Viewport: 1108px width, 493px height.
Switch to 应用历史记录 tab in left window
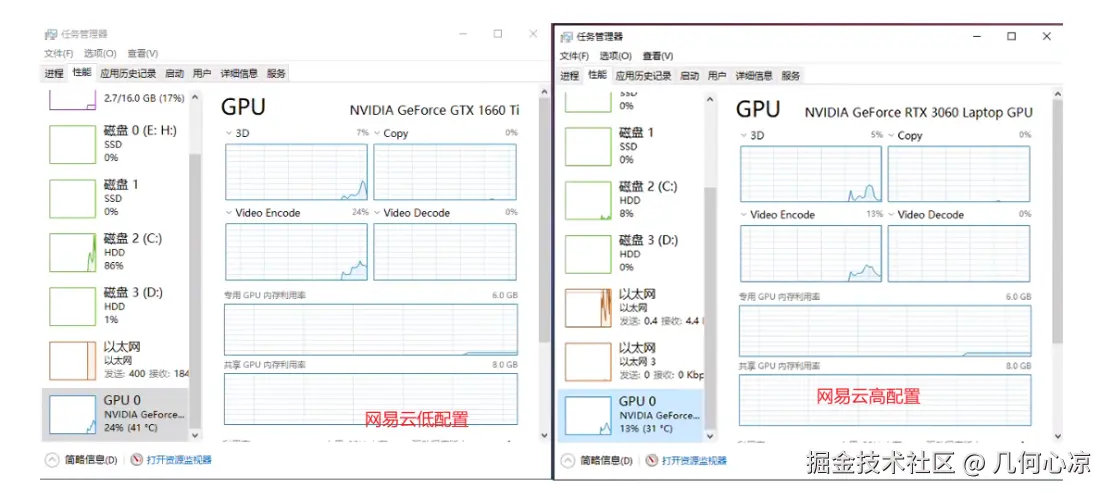click(128, 73)
